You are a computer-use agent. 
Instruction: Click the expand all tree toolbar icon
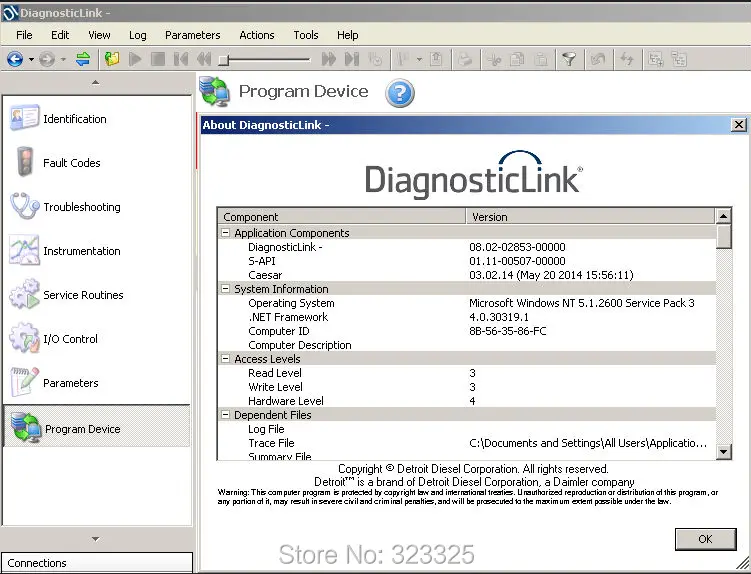point(656,59)
